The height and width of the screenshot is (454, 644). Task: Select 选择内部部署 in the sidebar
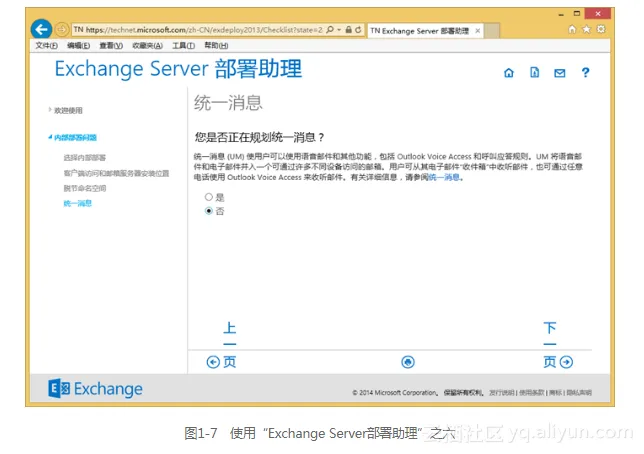(85, 158)
